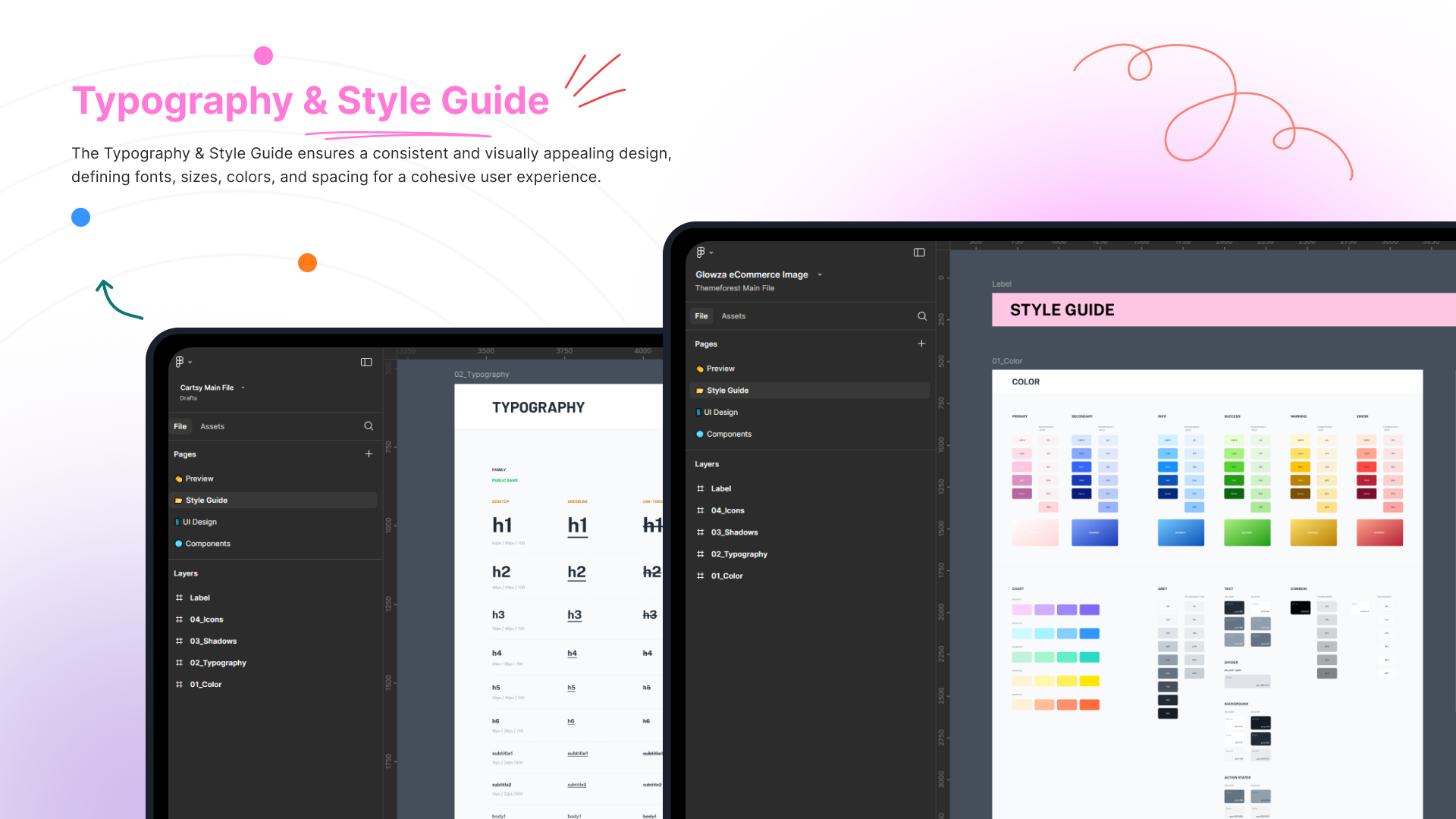1456x819 pixels.
Task: Click the frame icon beside the 02_Typography layer
Action: (700, 554)
